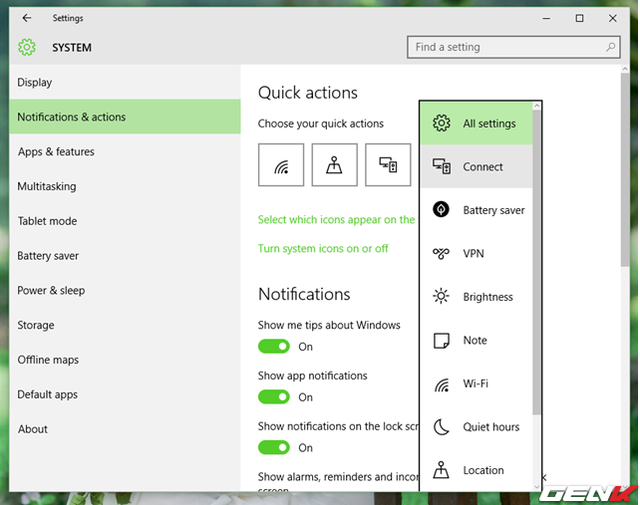This screenshot has height=505, width=640.
Task: Choose Wi-Fi option label in dropdown
Action: (476, 383)
